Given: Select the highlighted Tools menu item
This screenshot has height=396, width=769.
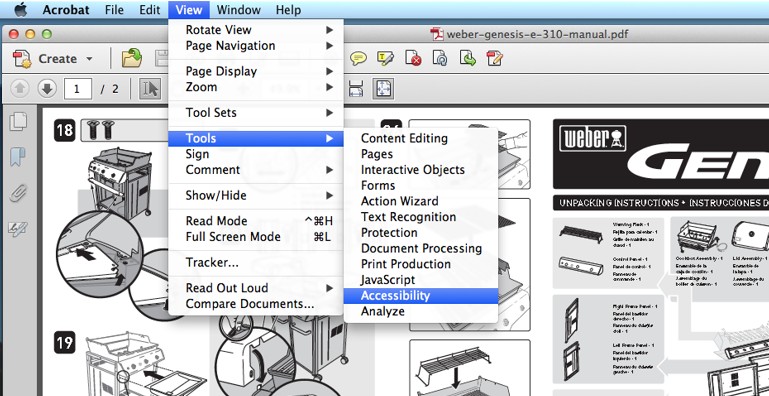Looking at the screenshot, I should point(256,138).
